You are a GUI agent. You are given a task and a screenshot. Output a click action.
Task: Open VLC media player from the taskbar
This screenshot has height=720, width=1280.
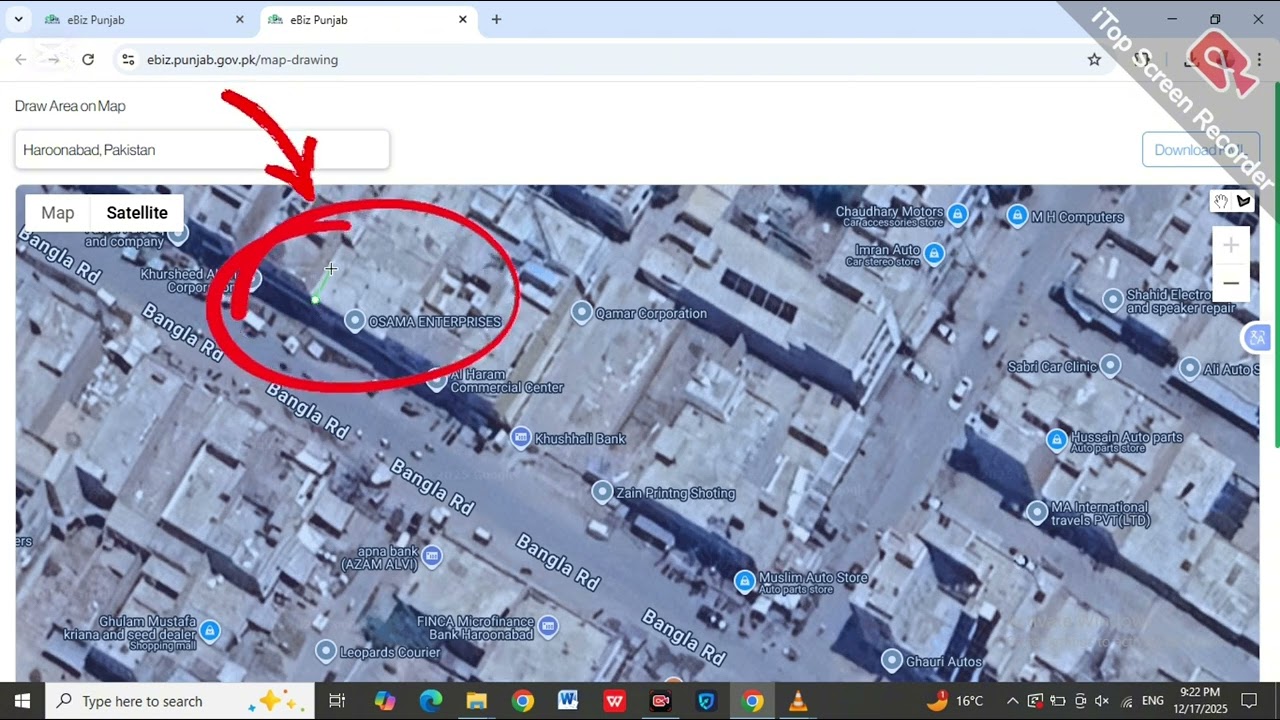(798, 701)
